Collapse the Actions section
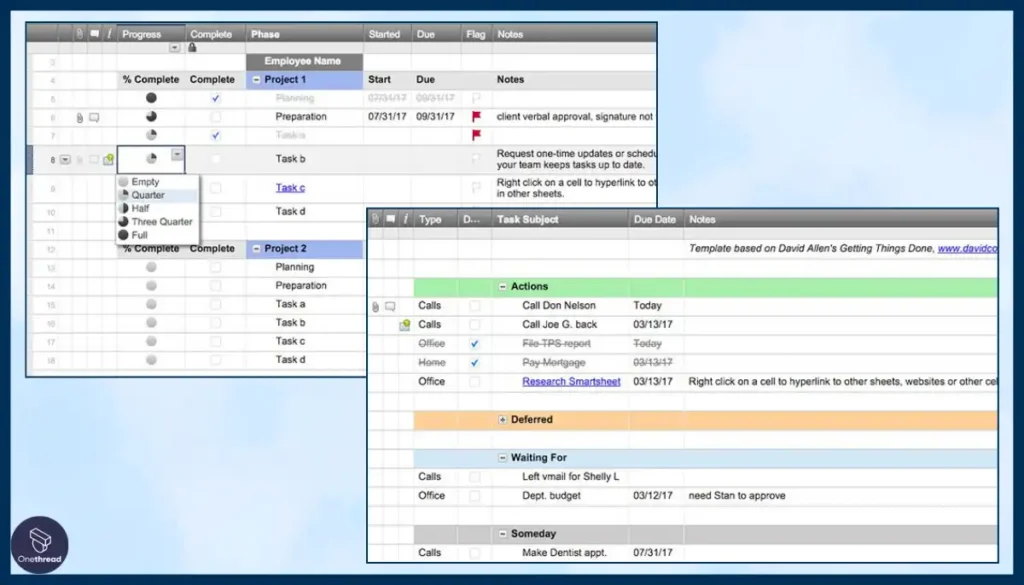1024x585 pixels. coord(502,287)
